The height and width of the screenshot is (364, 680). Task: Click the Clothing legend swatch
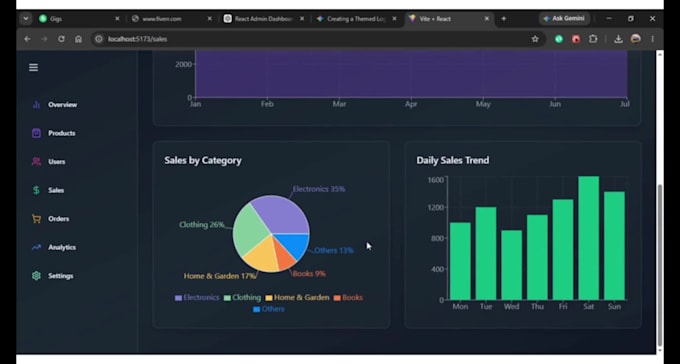pos(227,298)
